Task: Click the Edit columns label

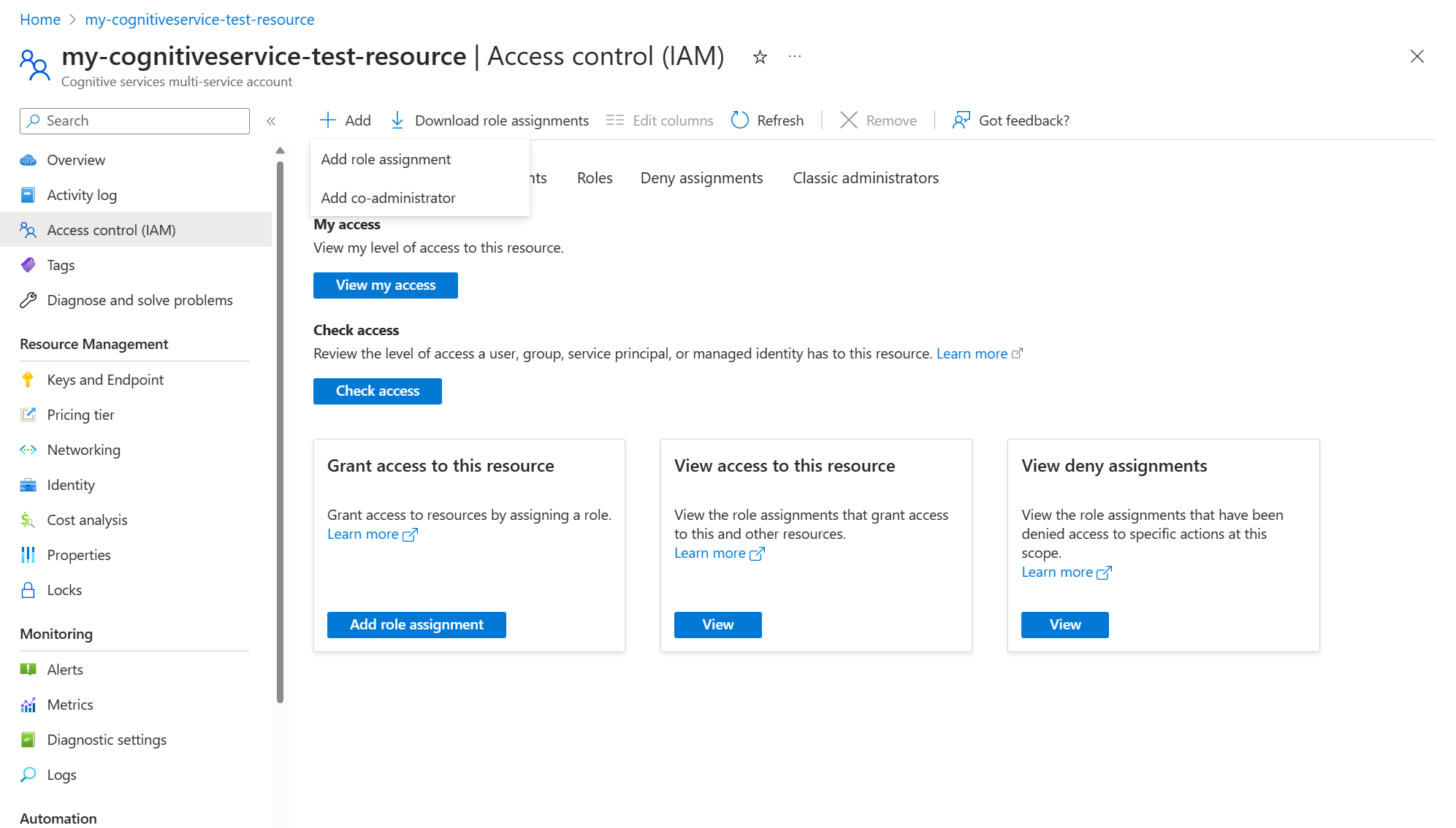Action: [x=673, y=120]
